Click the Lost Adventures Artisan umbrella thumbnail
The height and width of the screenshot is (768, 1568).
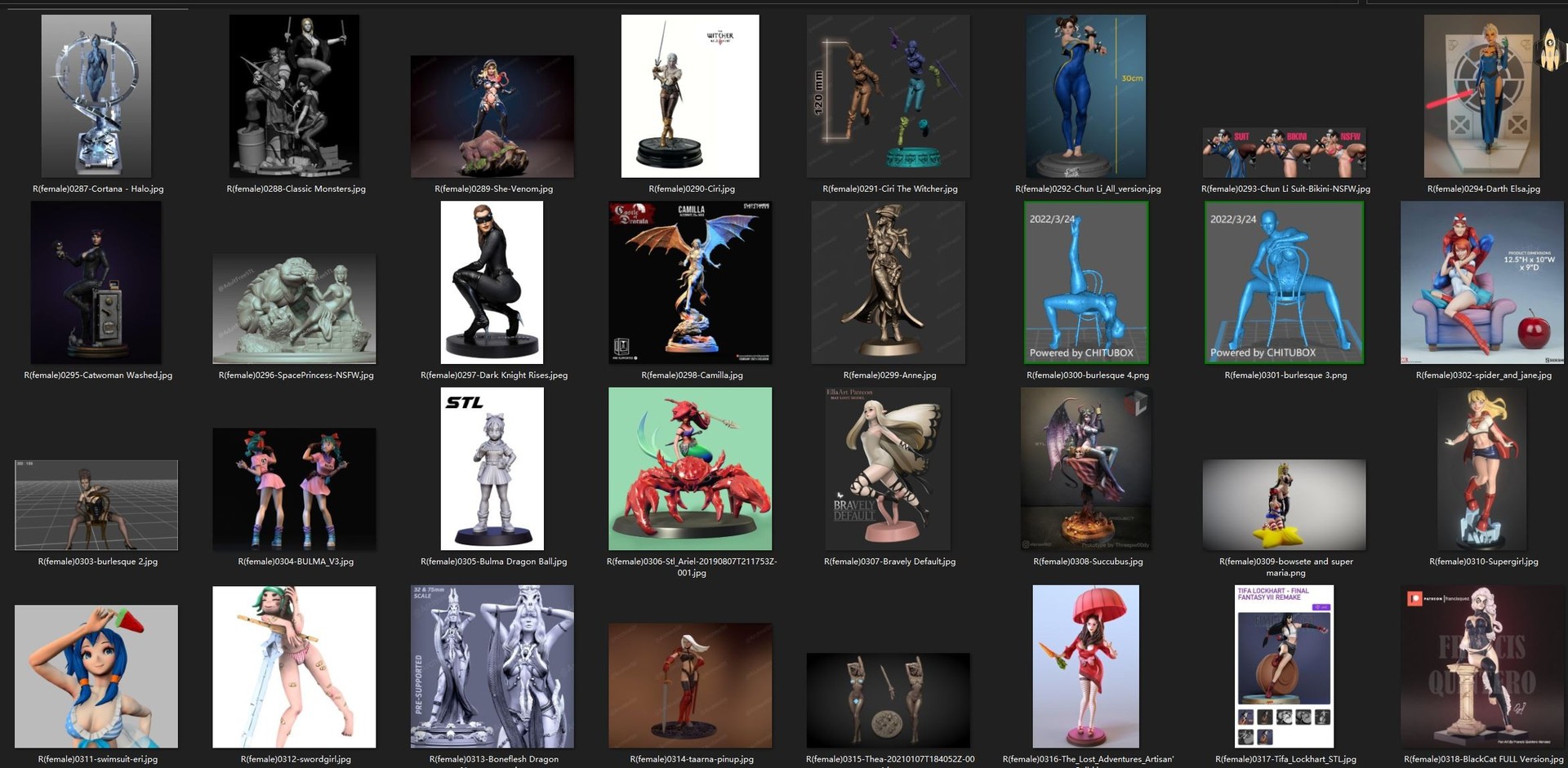coord(1086,667)
